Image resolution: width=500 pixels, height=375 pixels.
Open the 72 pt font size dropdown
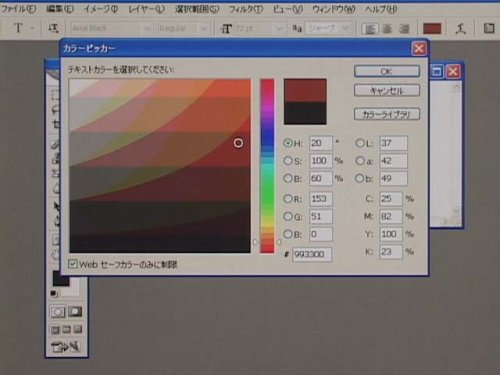(279, 29)
